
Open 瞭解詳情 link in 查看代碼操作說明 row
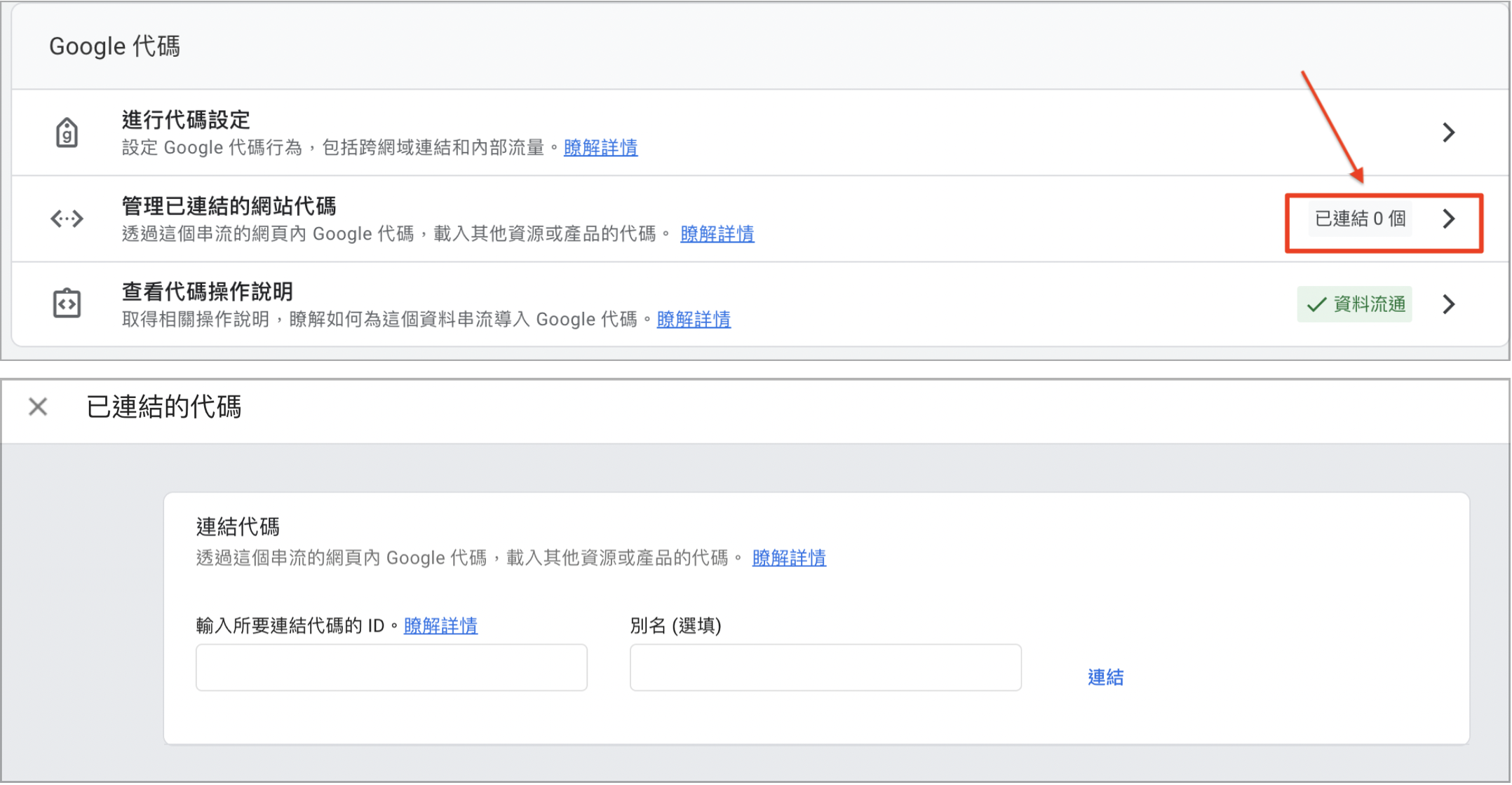tap(694, 320)
